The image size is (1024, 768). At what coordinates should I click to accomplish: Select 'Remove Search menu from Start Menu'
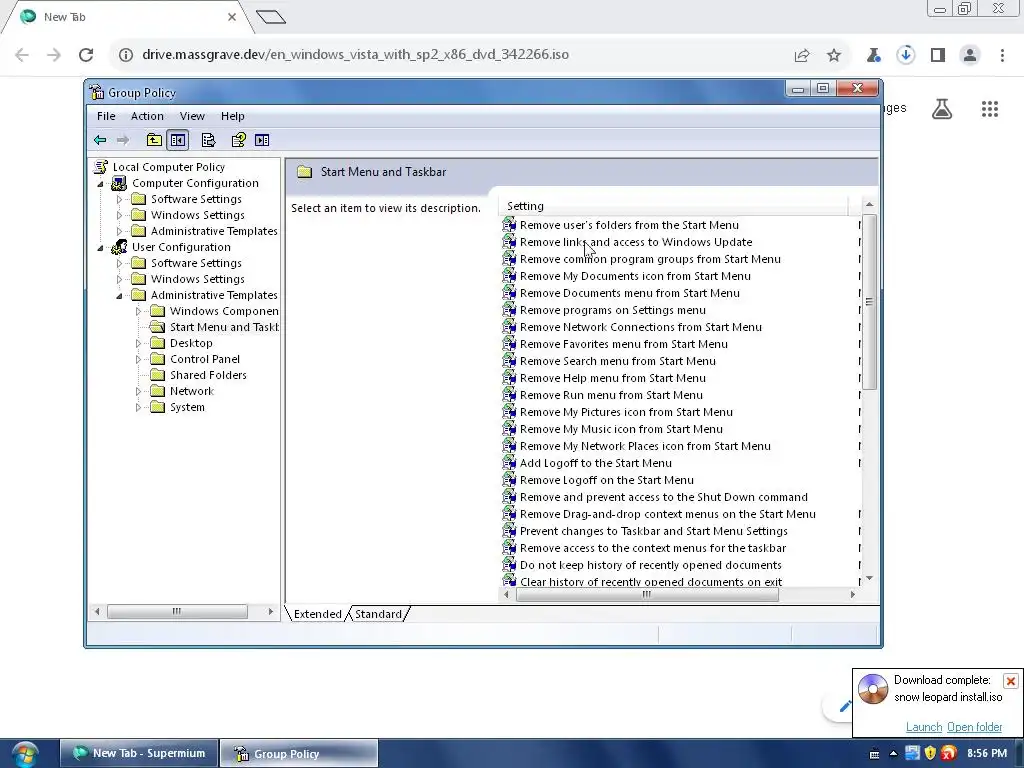(x=617, y=361)
